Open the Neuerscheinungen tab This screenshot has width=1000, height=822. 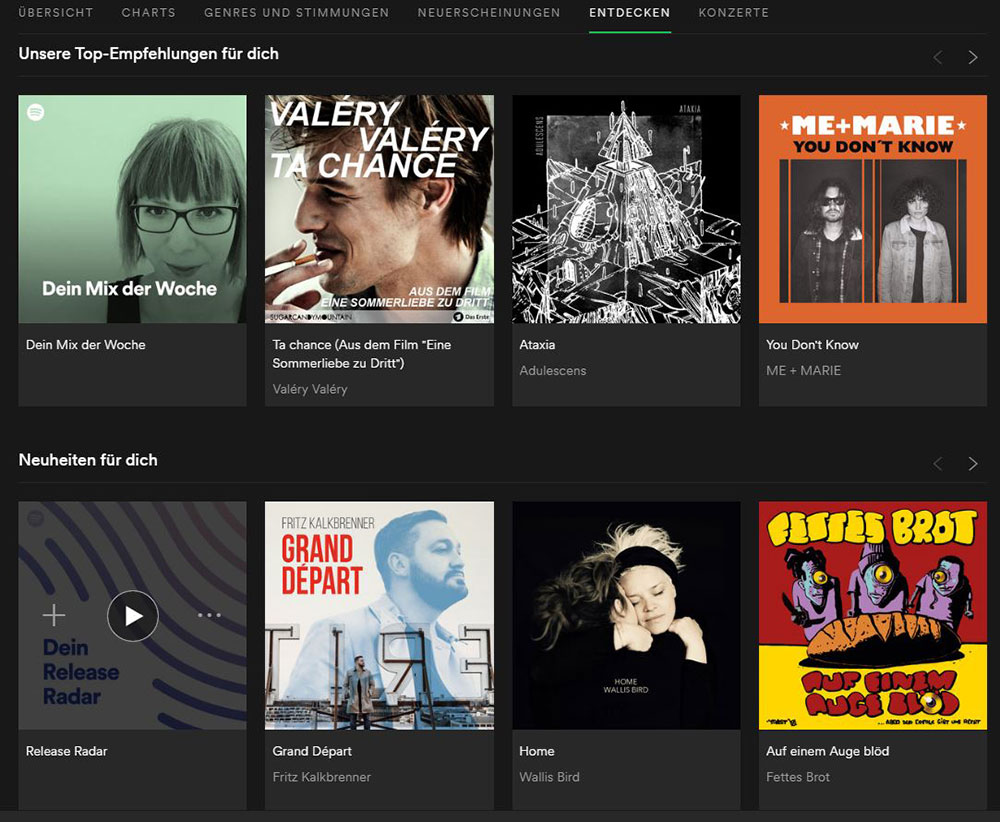point(489,13)
